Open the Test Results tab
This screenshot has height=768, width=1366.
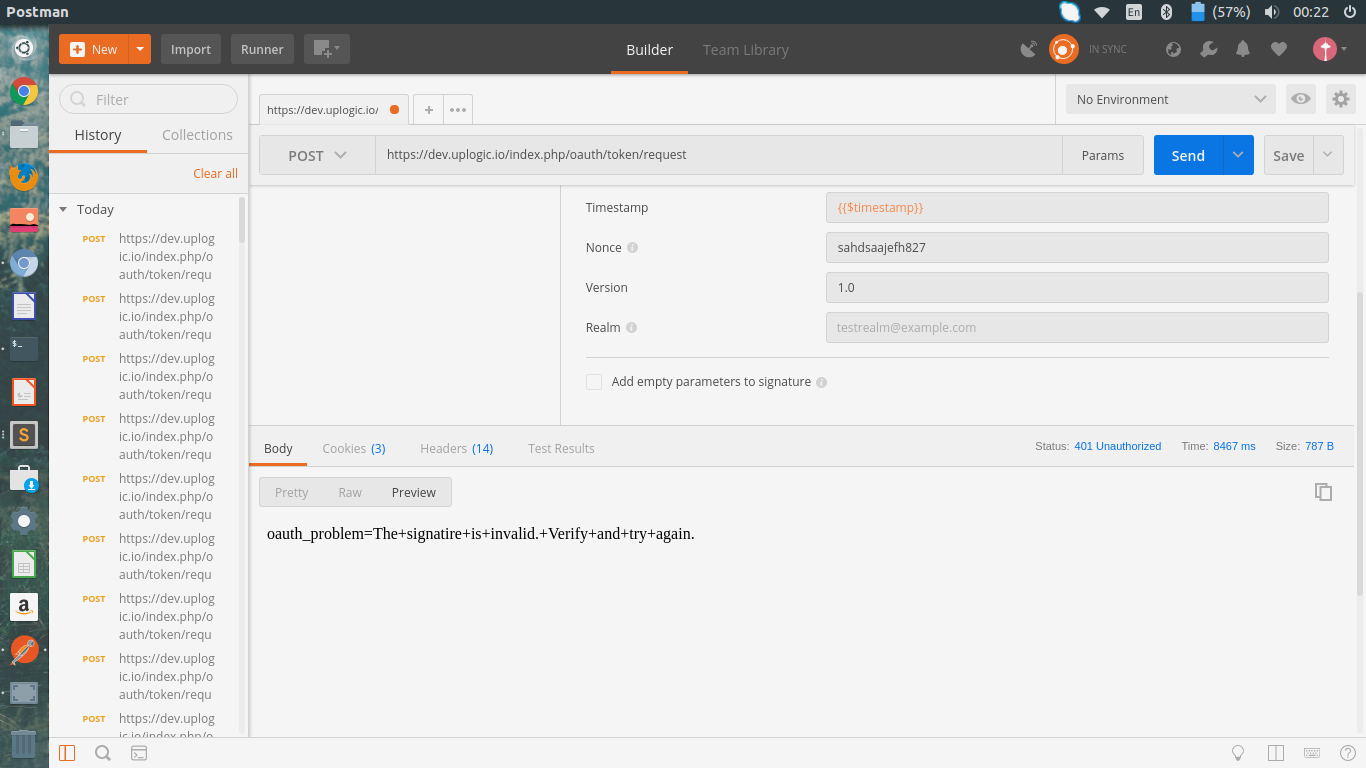[x=561, y=448]
